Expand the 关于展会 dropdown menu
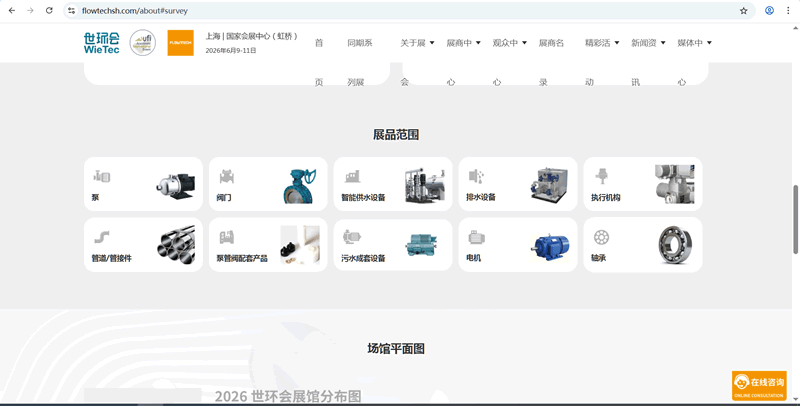Image resolution: width=800 pixels, height=406 pixels. [418, 43]
